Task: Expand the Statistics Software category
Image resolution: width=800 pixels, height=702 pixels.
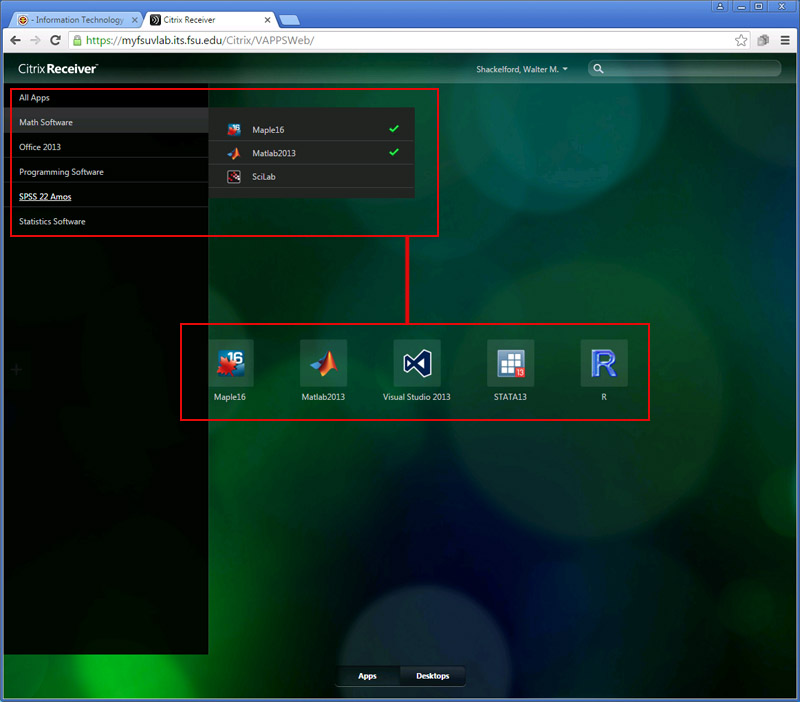Action: [52, 221]
